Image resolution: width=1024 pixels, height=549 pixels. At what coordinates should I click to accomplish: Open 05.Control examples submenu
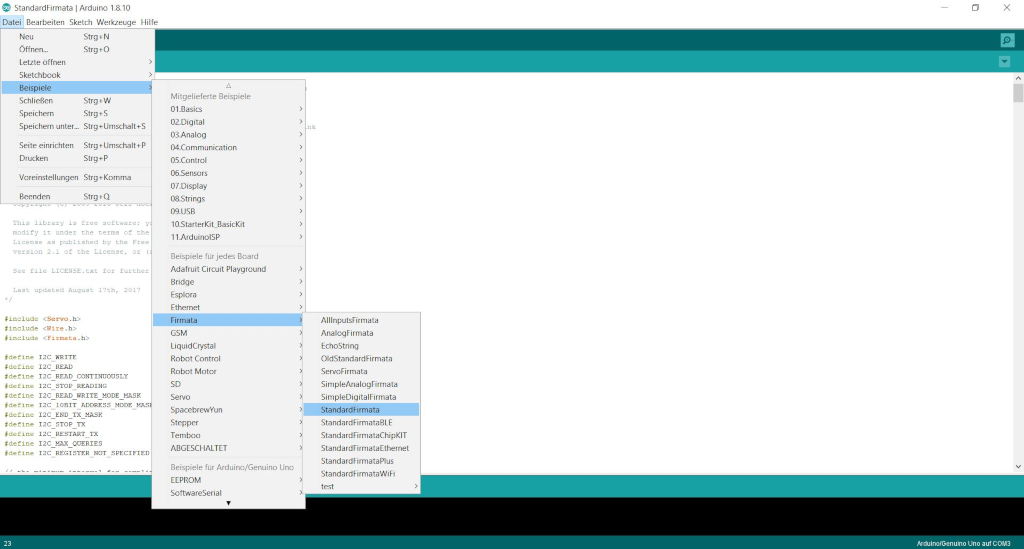pos(229,160)
